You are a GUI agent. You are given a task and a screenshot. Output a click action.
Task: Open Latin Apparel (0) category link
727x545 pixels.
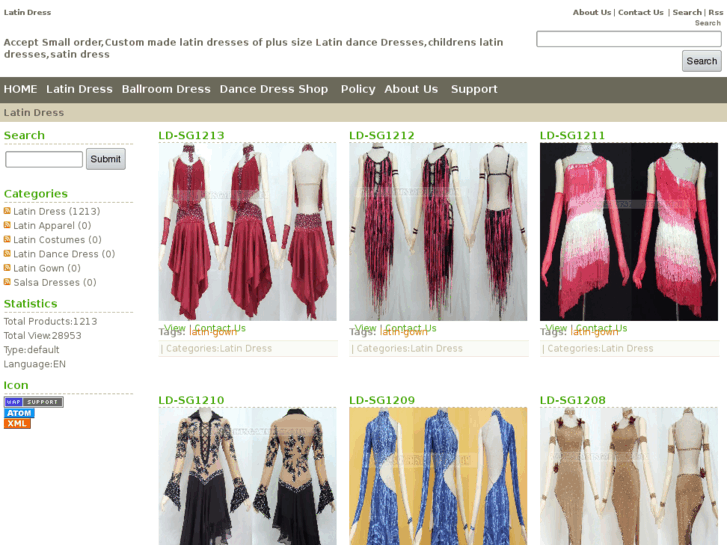pyautogui.click(x=52, y=225)
